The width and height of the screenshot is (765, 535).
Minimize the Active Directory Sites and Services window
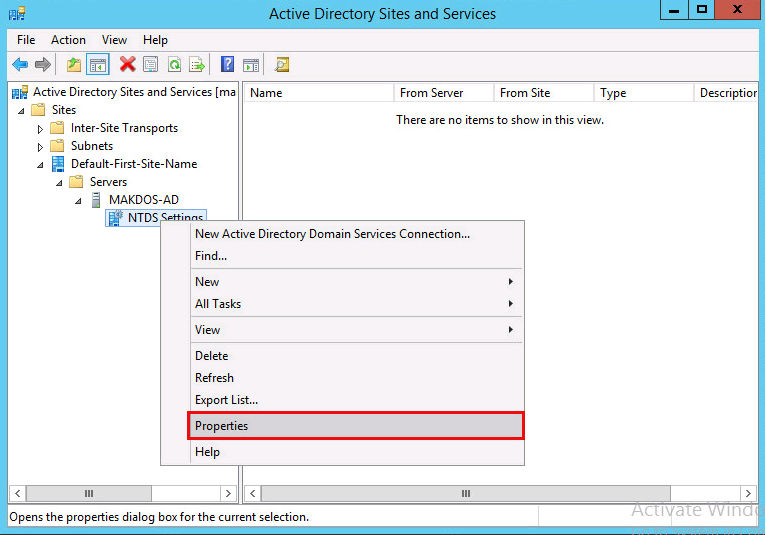coord(674,10)
